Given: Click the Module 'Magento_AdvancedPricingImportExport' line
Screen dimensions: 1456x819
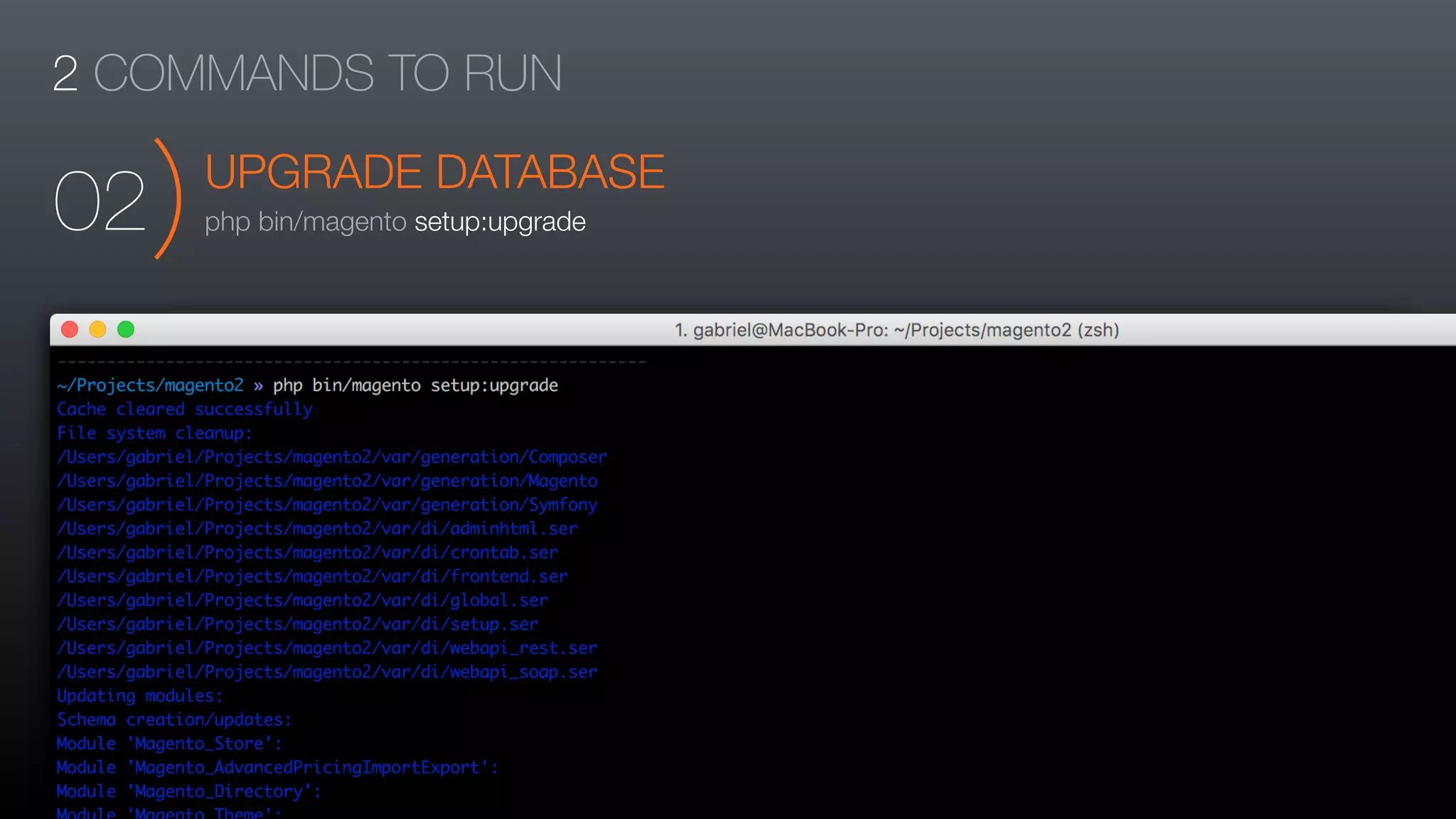Looking at the screenshot, I should coord(277,768).
